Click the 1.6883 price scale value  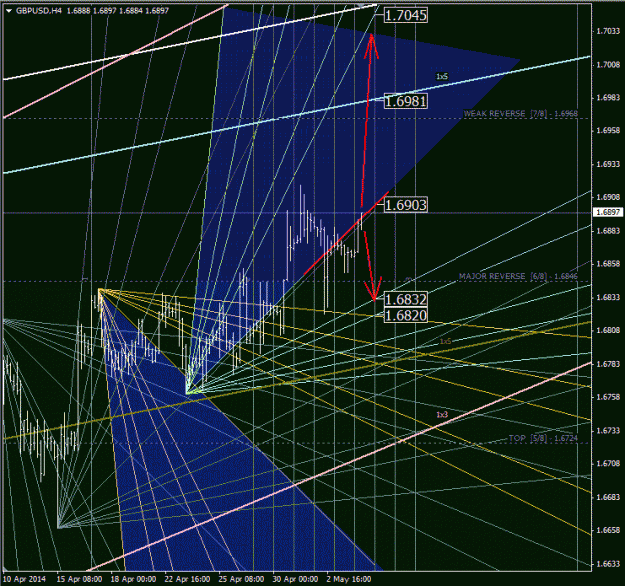click(608, 231)
